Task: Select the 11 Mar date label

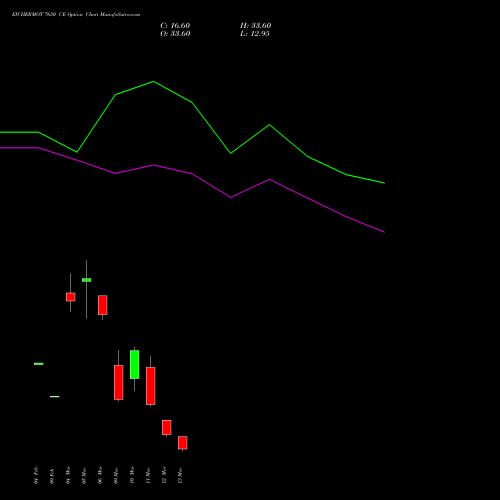Action: [148, 475]
